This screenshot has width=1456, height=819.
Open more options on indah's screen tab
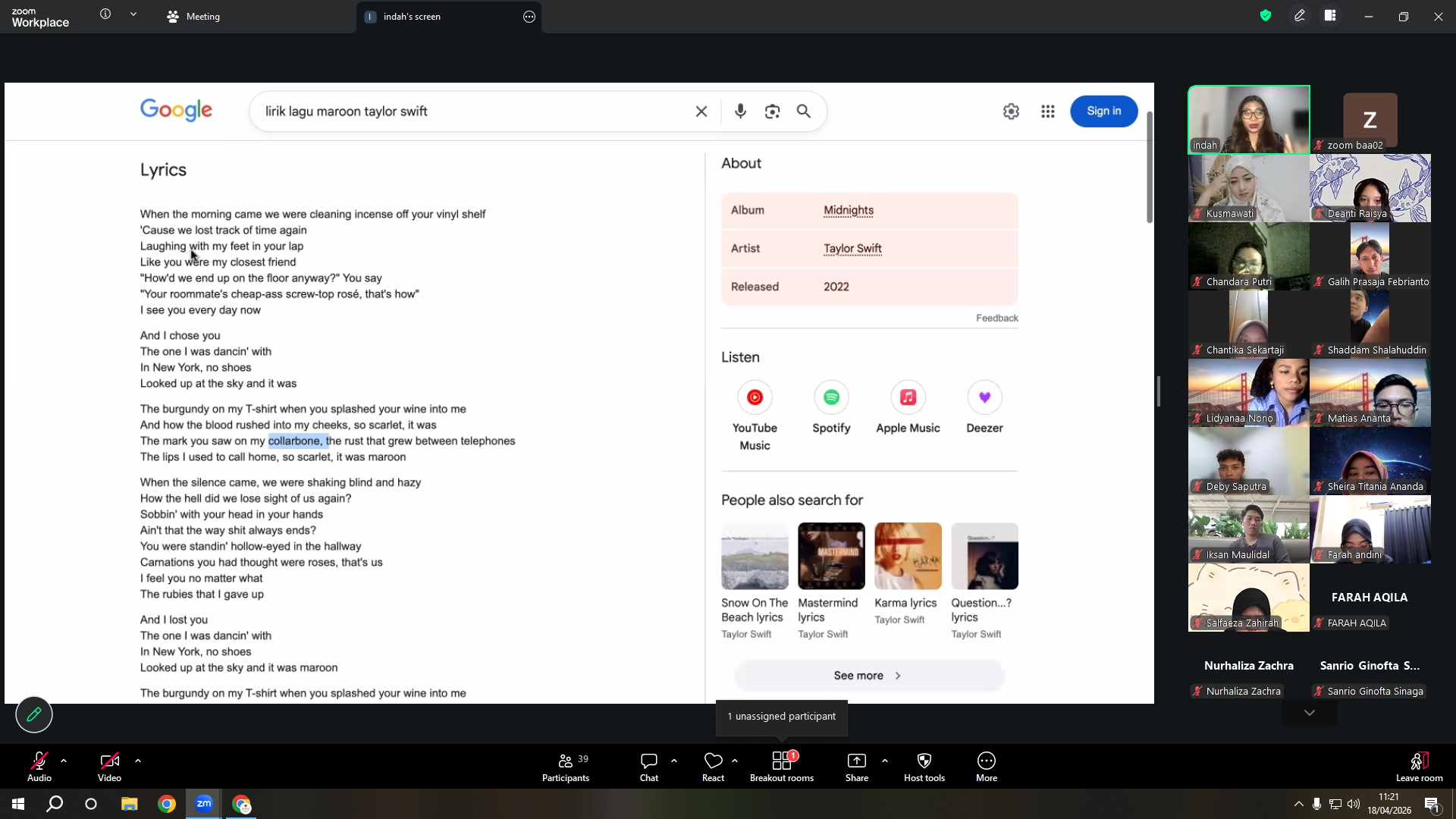pos(529,17)
